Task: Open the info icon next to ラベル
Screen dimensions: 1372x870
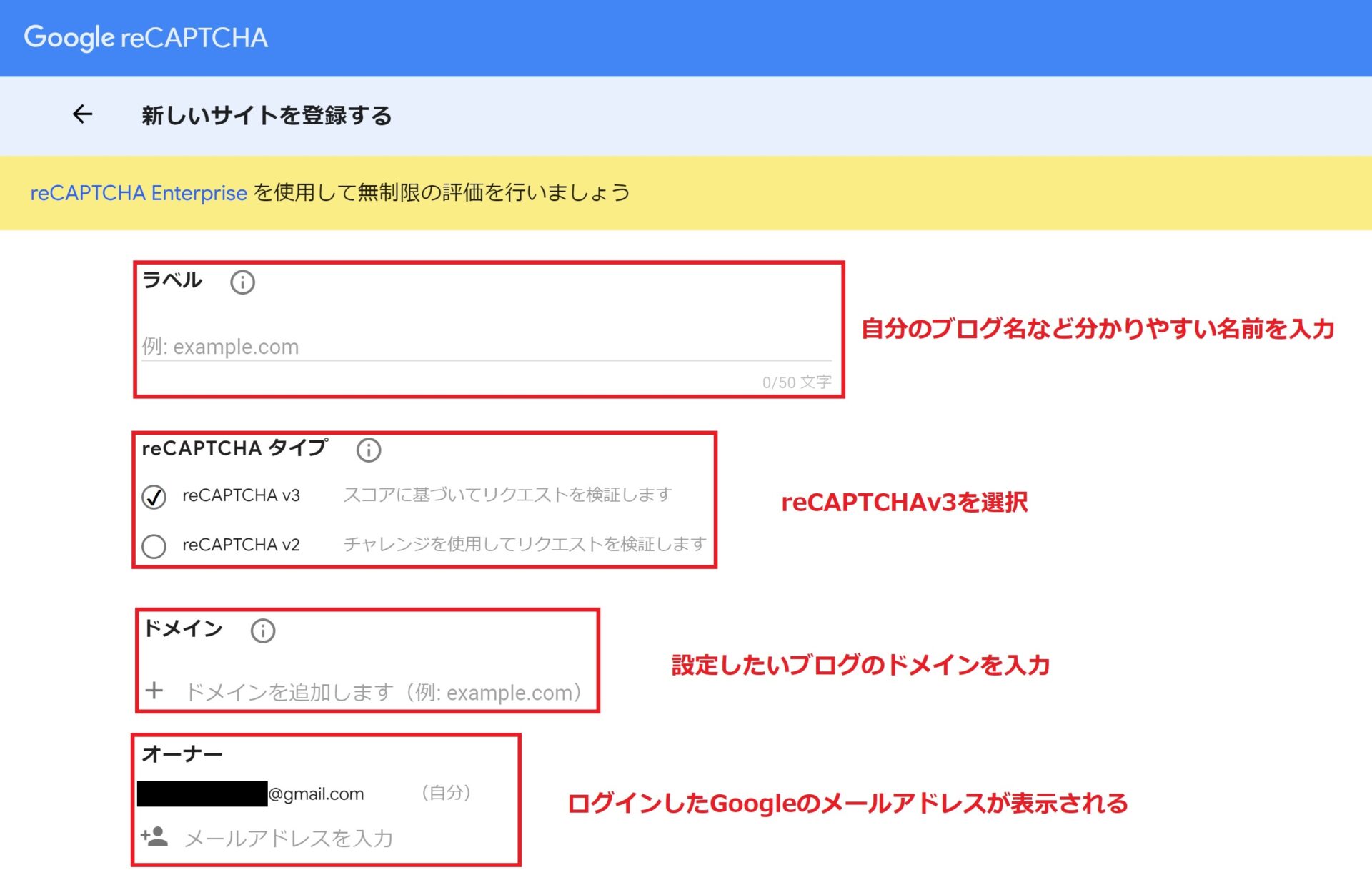Action: (242, 282)
